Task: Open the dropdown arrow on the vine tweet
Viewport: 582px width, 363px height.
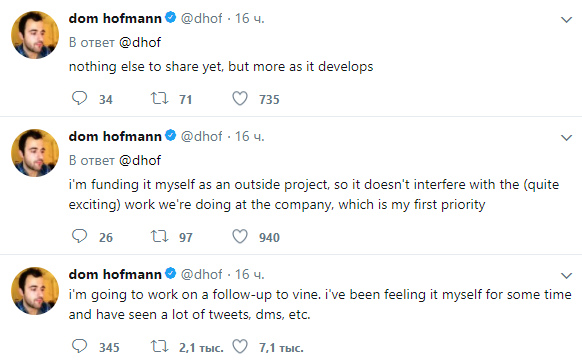Action: 566,275
